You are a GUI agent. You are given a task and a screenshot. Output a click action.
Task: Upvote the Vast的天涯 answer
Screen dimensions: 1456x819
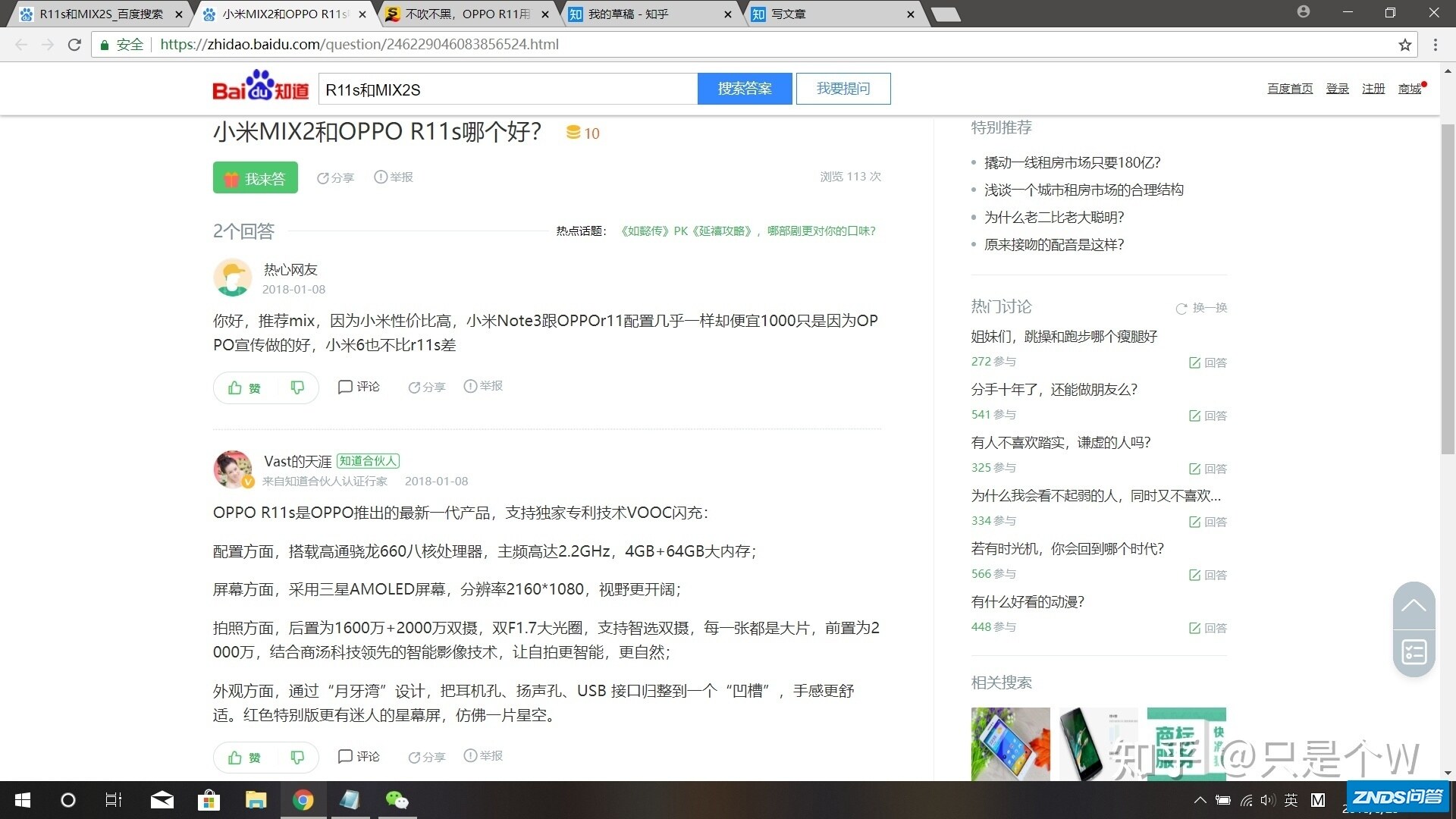click(x=244, y=757)
